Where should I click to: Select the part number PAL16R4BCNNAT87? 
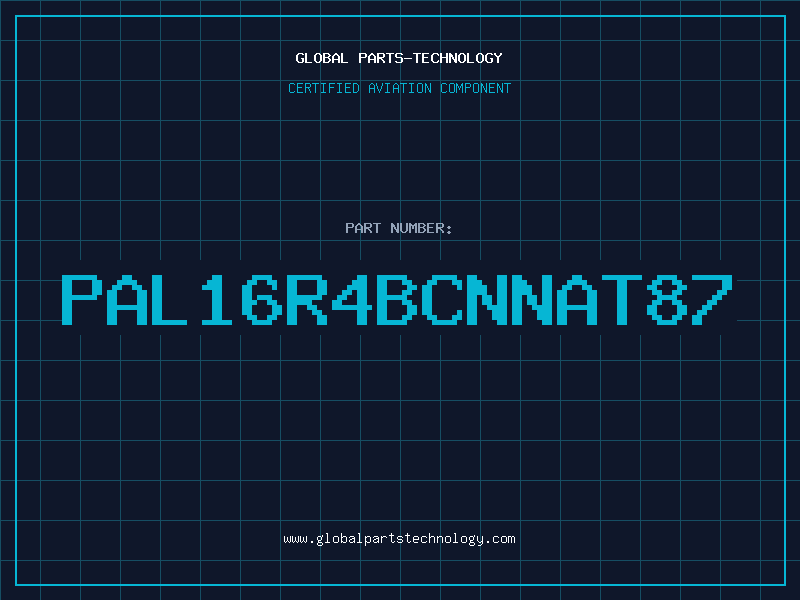coord(397,300)
